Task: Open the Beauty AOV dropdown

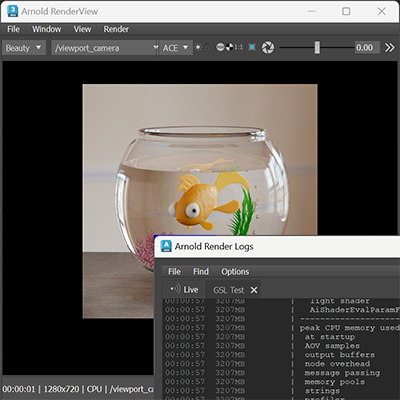Action: pyautogui.click(x=23, y=48)
